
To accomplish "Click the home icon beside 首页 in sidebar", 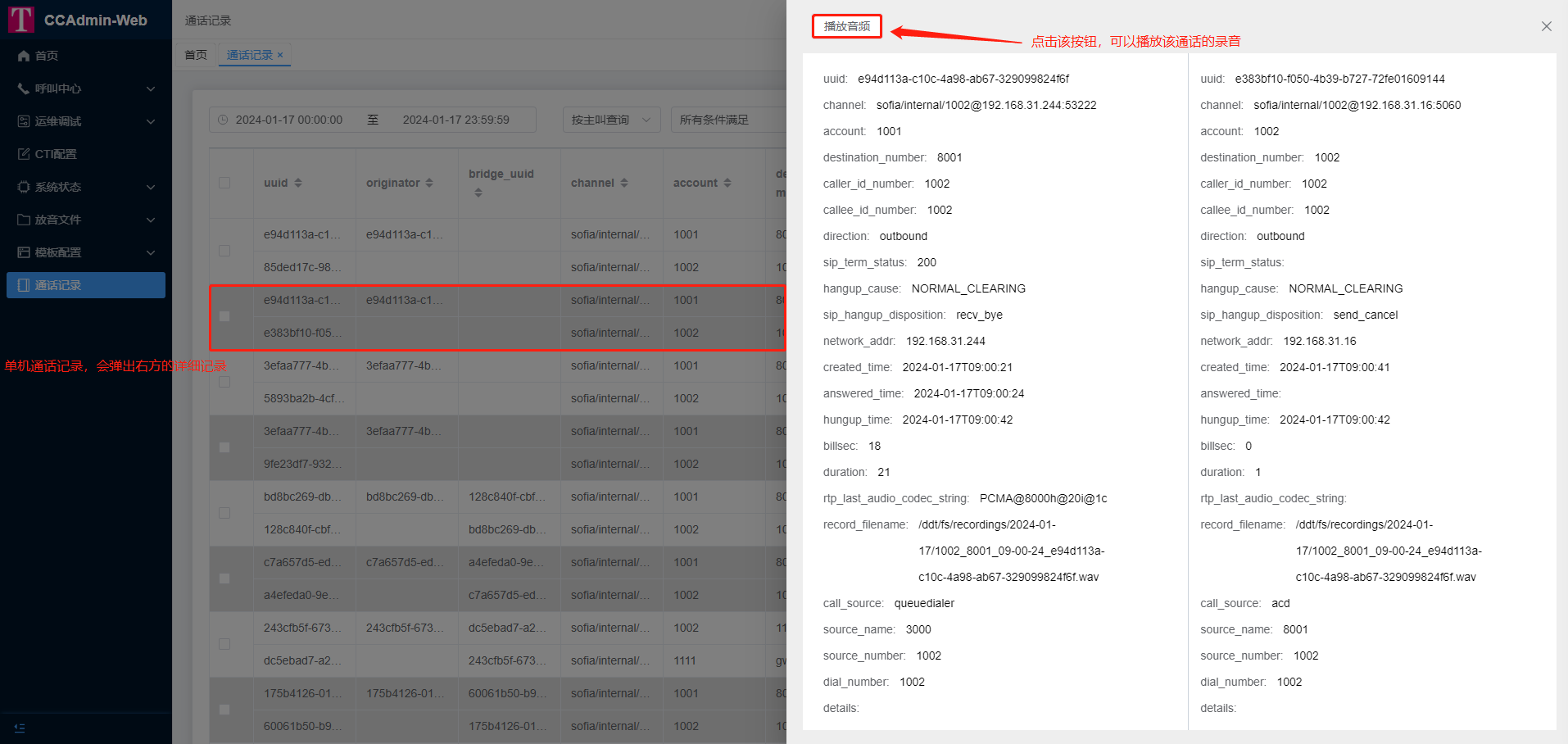I will (x=24, y=56).
